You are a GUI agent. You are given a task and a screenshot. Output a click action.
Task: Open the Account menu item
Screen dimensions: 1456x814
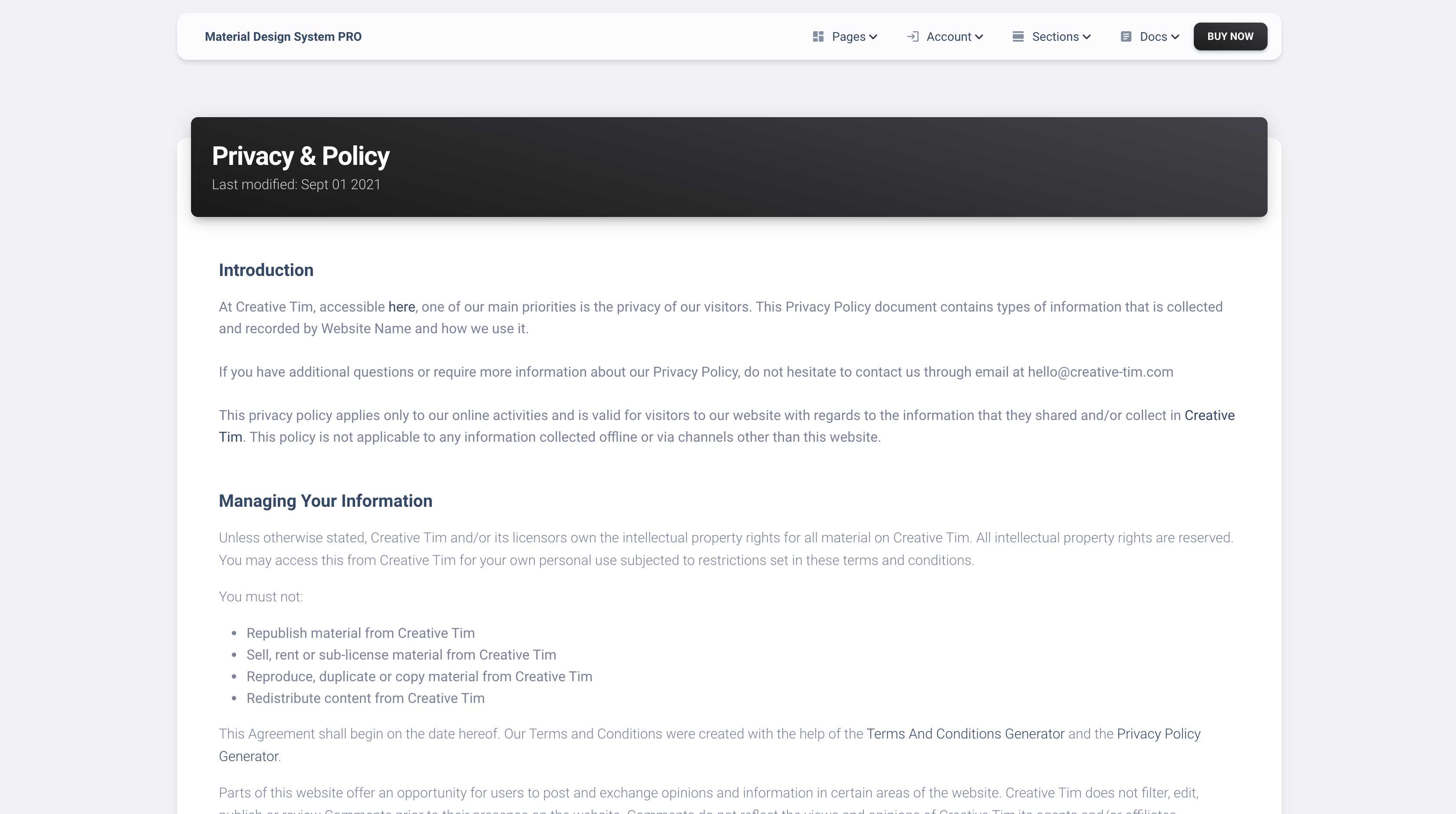click(x=949, y=37)
